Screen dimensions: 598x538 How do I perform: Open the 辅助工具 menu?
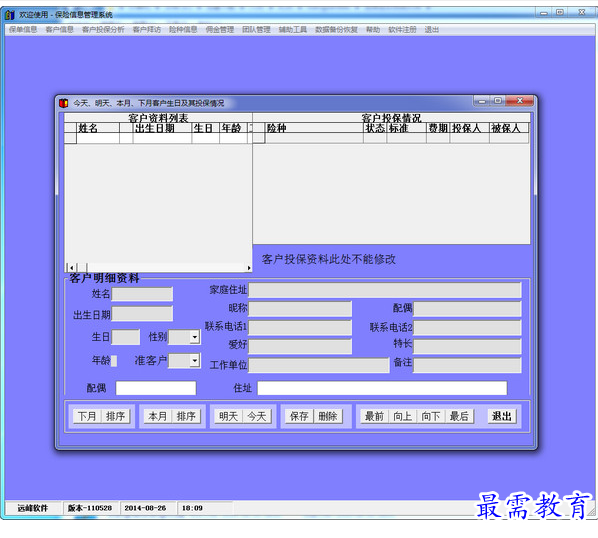pos(293,29)
